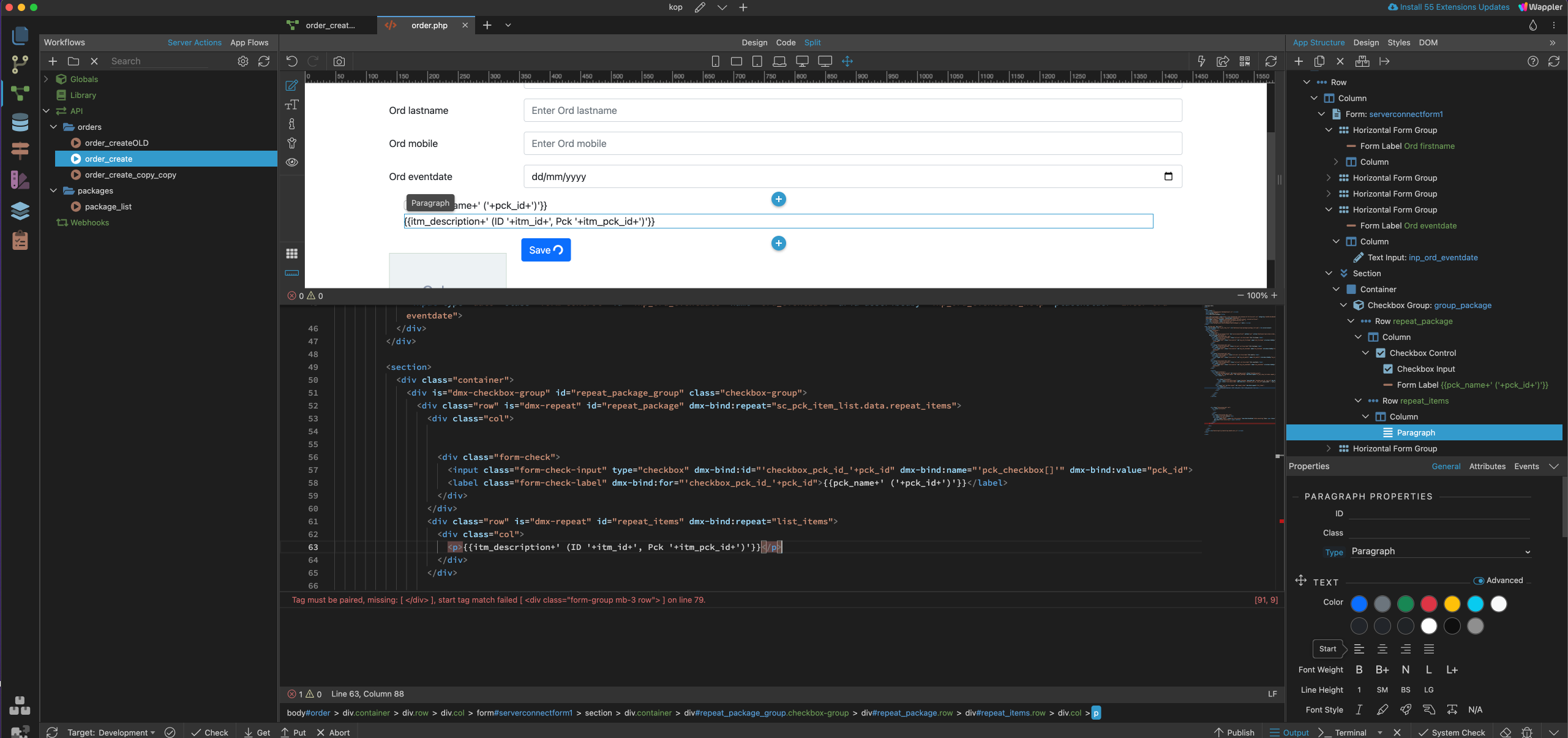Set font weight to light L
This screenshot has height=738, width=1568.
1428,670
